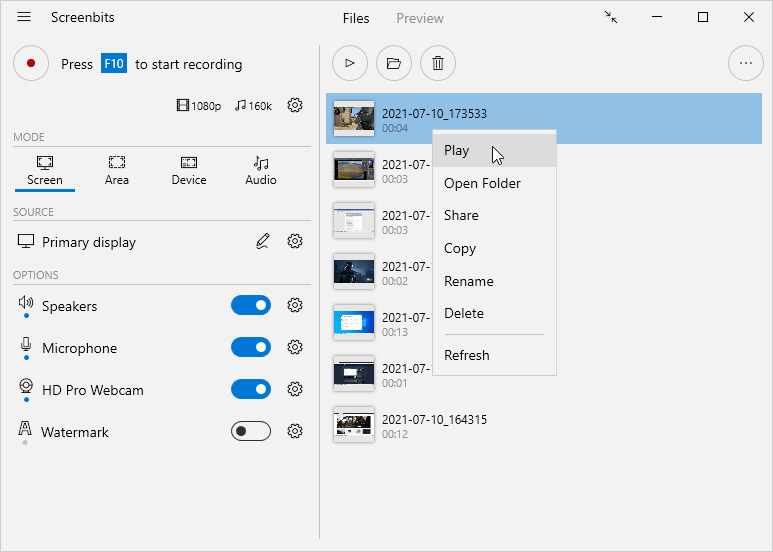The image size is (773, 552).
Task: Click the open folder toolbar button
Action: pos(393,63)
